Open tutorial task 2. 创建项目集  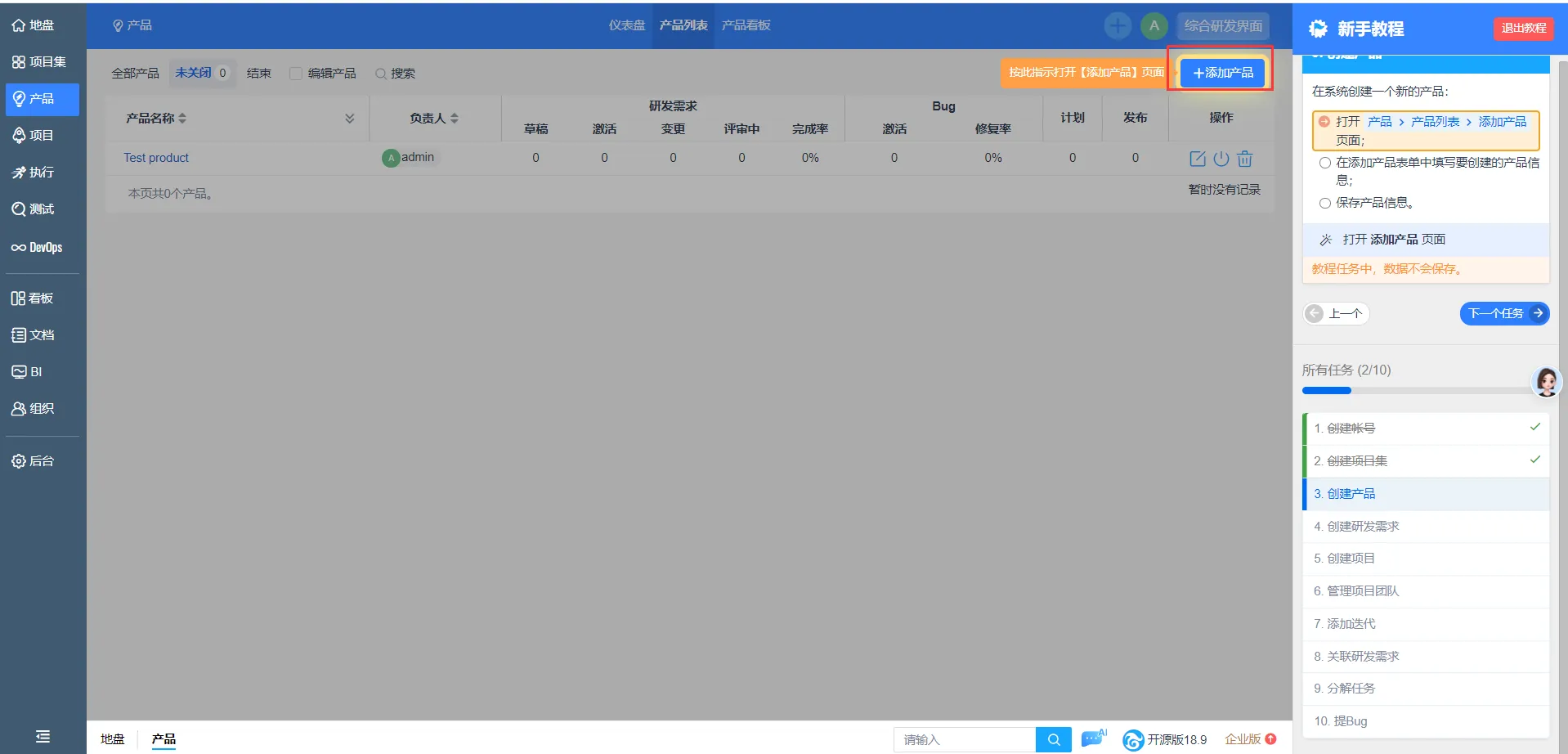point(1426,461)
